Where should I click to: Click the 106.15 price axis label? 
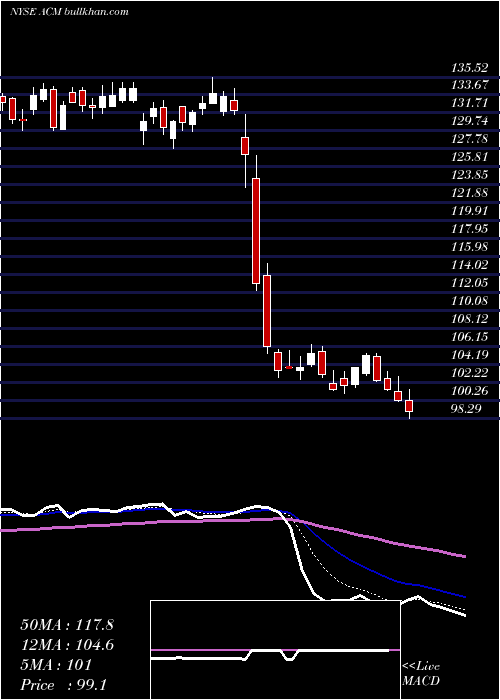[470, 337]
